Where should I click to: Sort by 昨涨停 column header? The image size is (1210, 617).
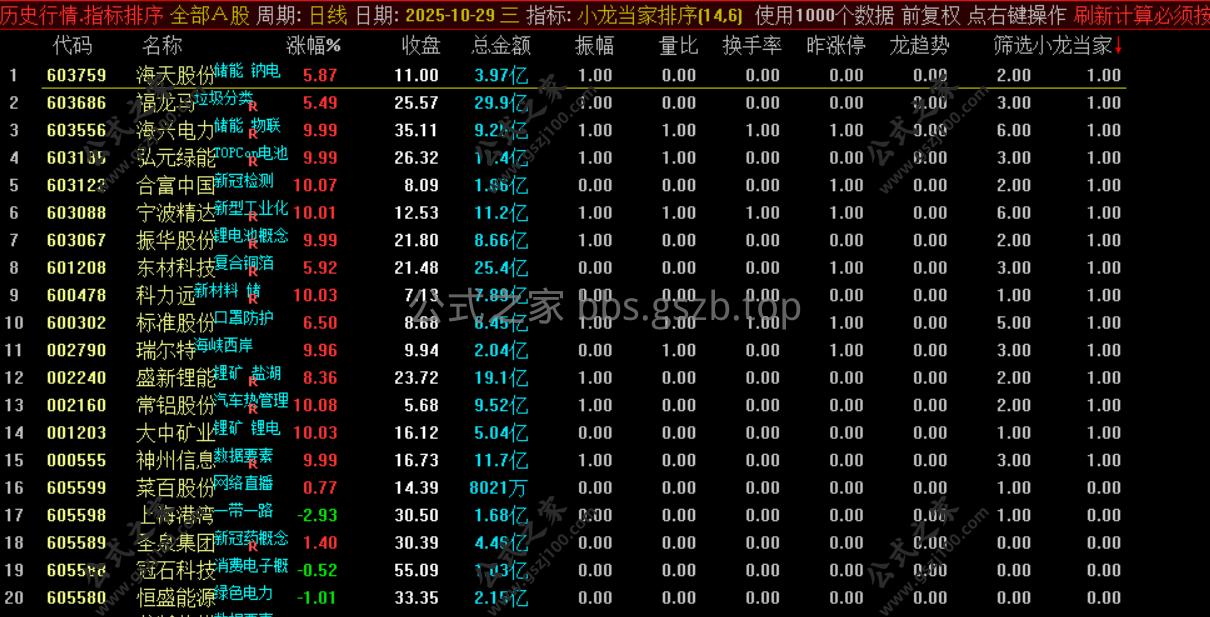pos(836,46)
